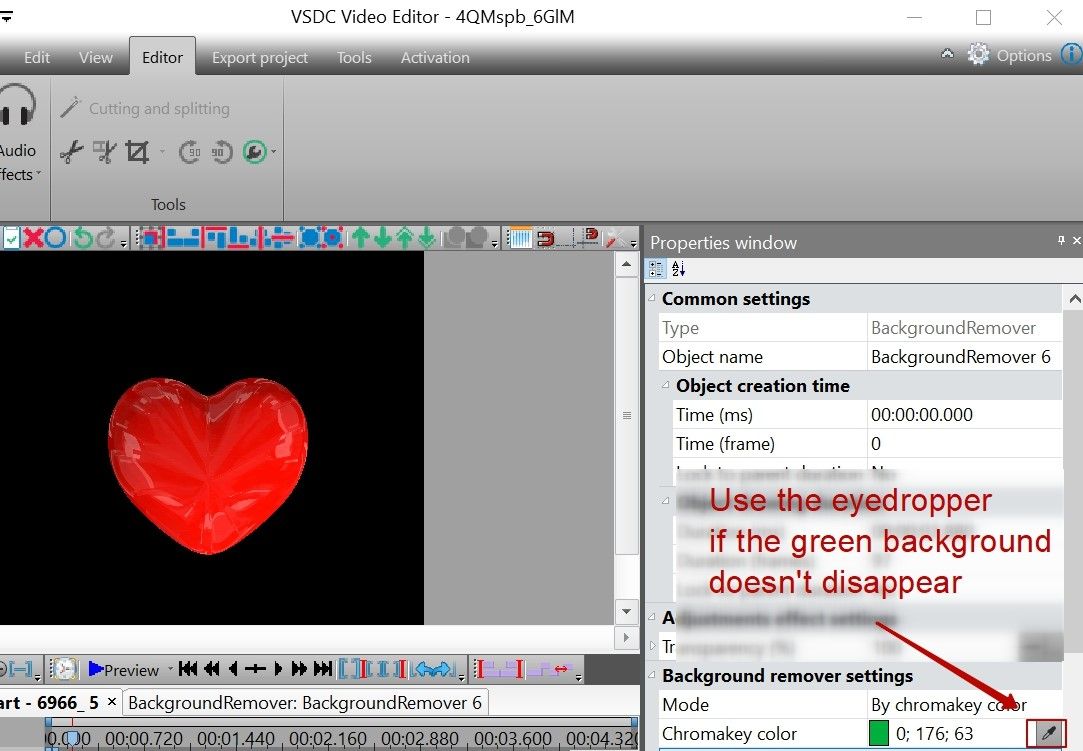Open the Export project tab
The image size is (1083, 751).
coord(260,57)
